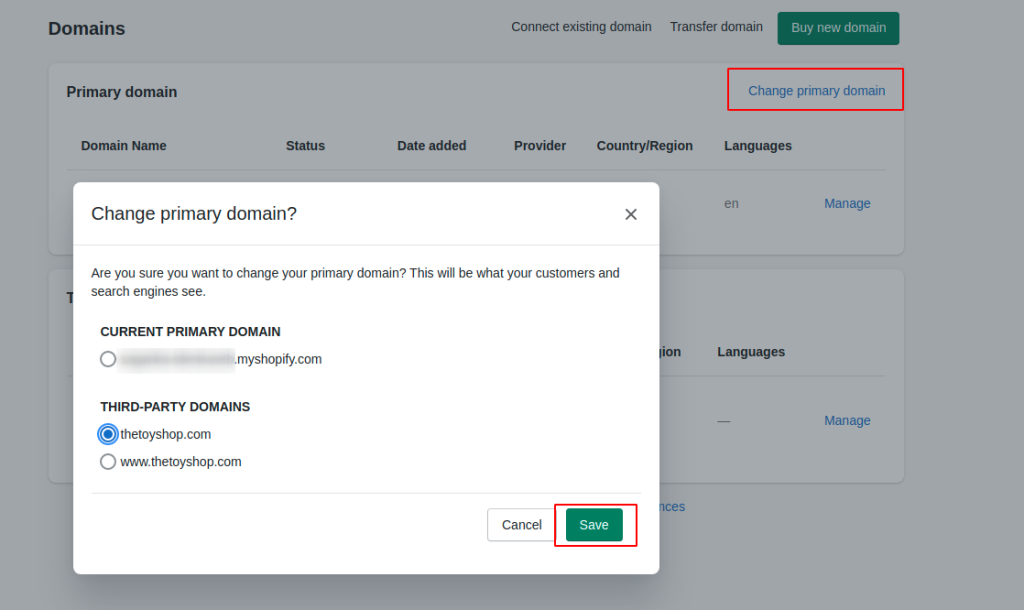The height and width of the screenshot is (610, 1024).
Task: Click the Languages header in Primary domain table
Action: 757,146
